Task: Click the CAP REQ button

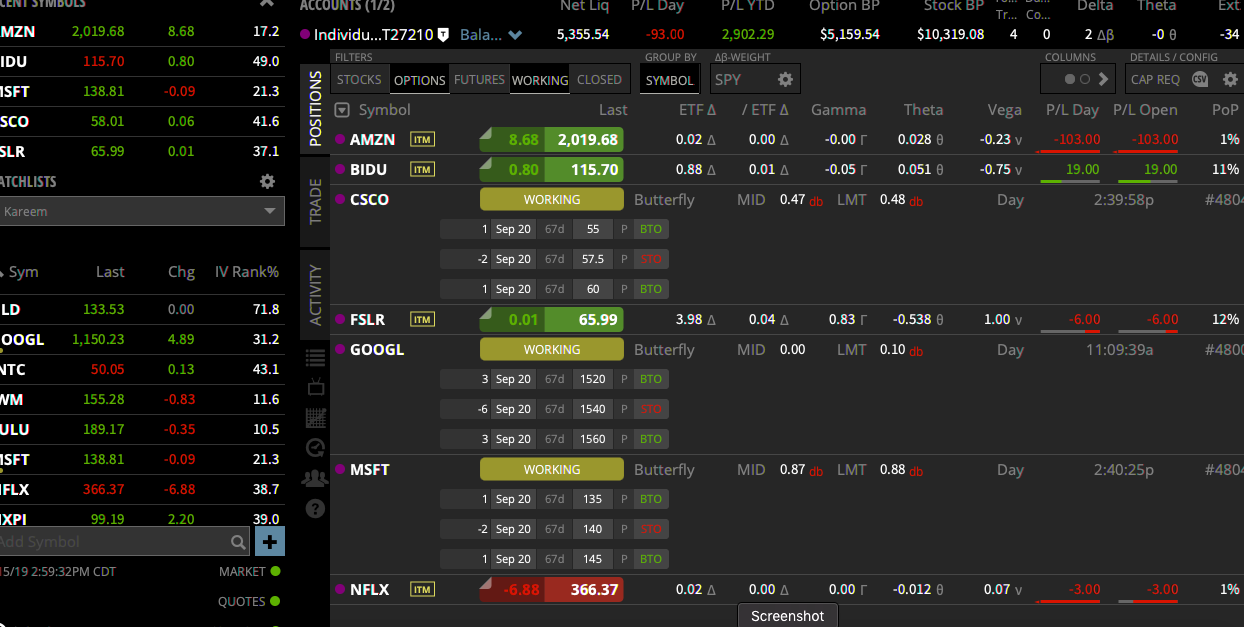Action: pyautogui.click(x=1155, y=80)
